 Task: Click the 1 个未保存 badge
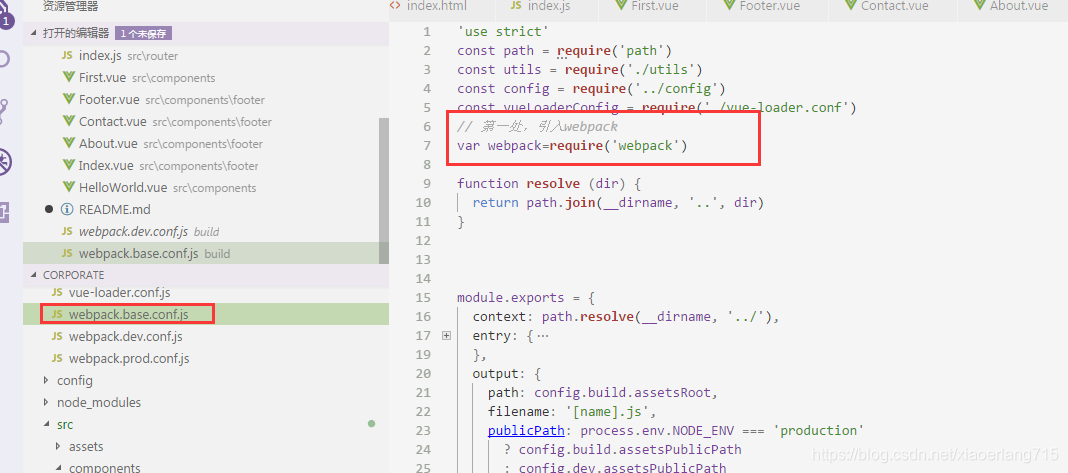point(142,33)
